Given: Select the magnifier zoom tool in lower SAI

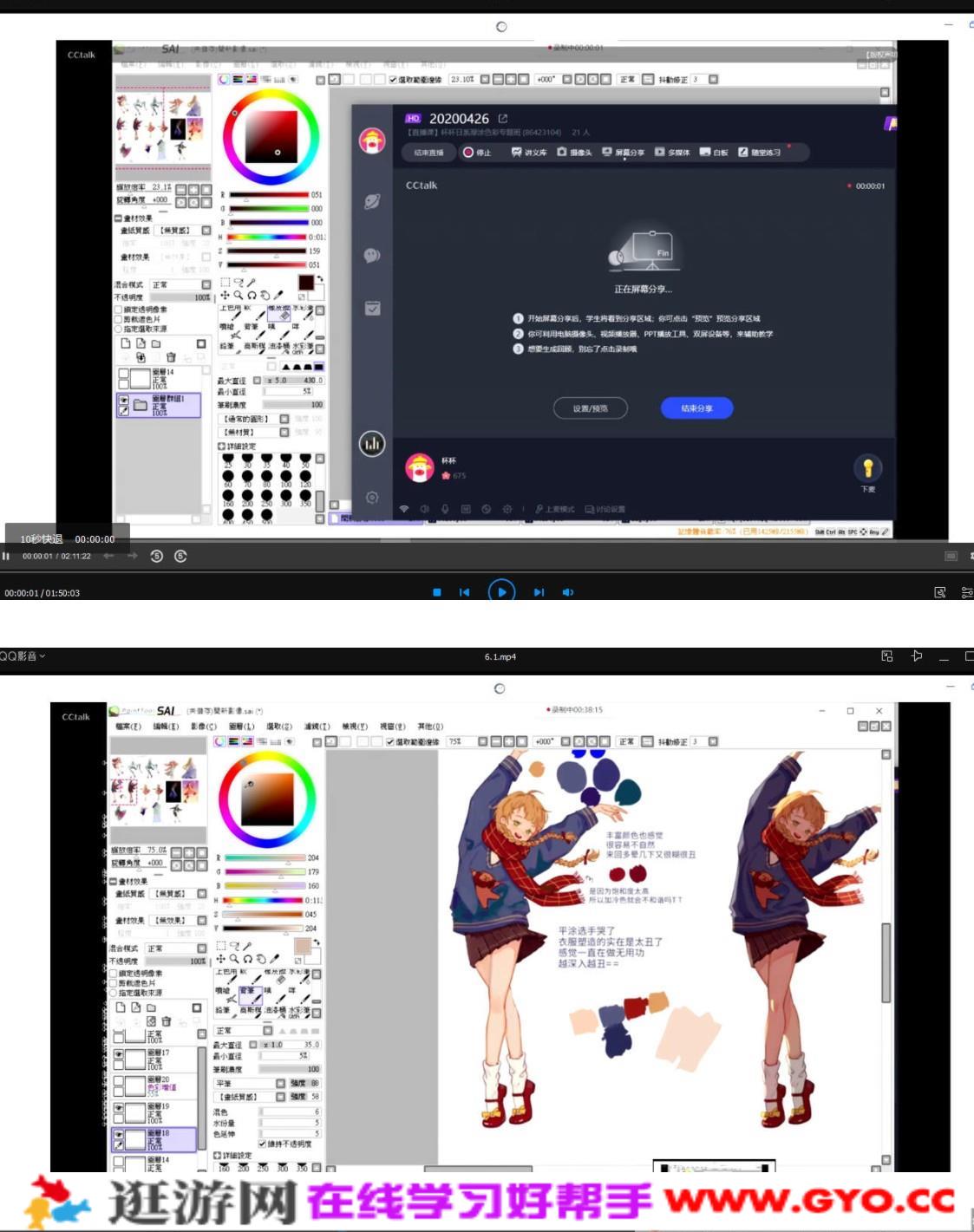Looking at the screenshot, I should (x=233, y=959).
